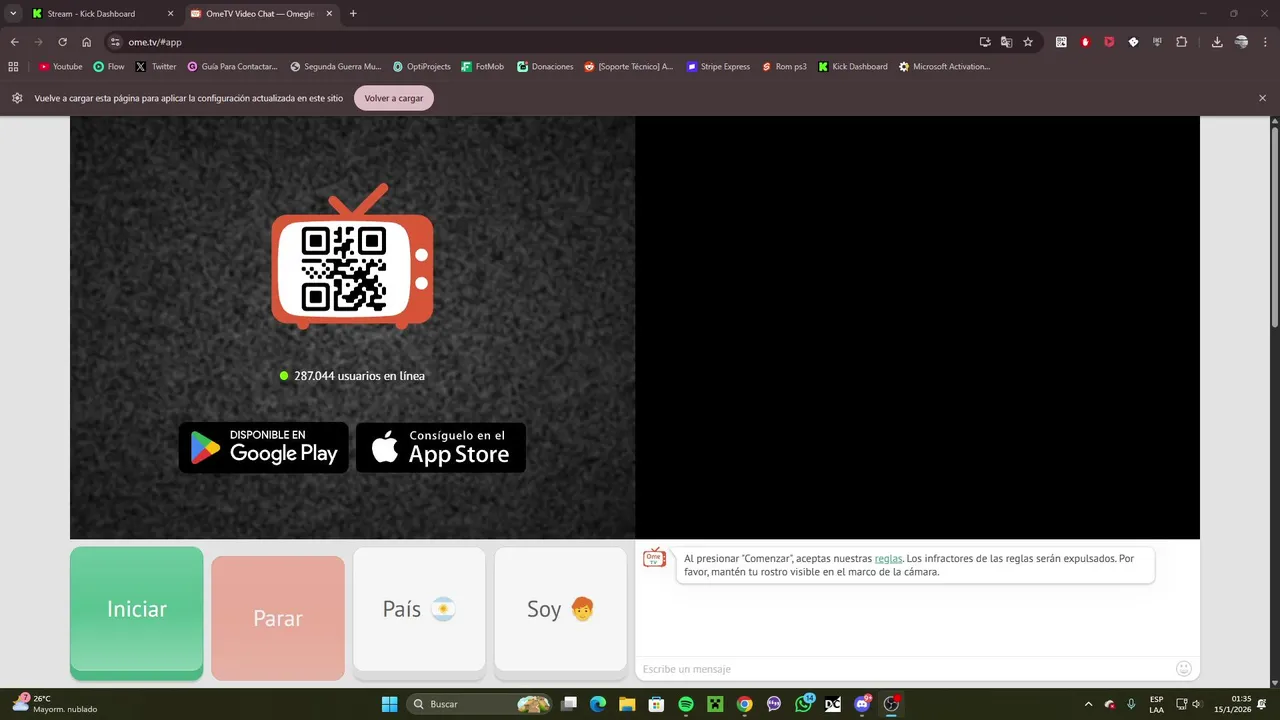The width and height of the screenshot is (1280, 720).
Task: Click the red shield play extension icon
Action: (x=1109, y=42)
